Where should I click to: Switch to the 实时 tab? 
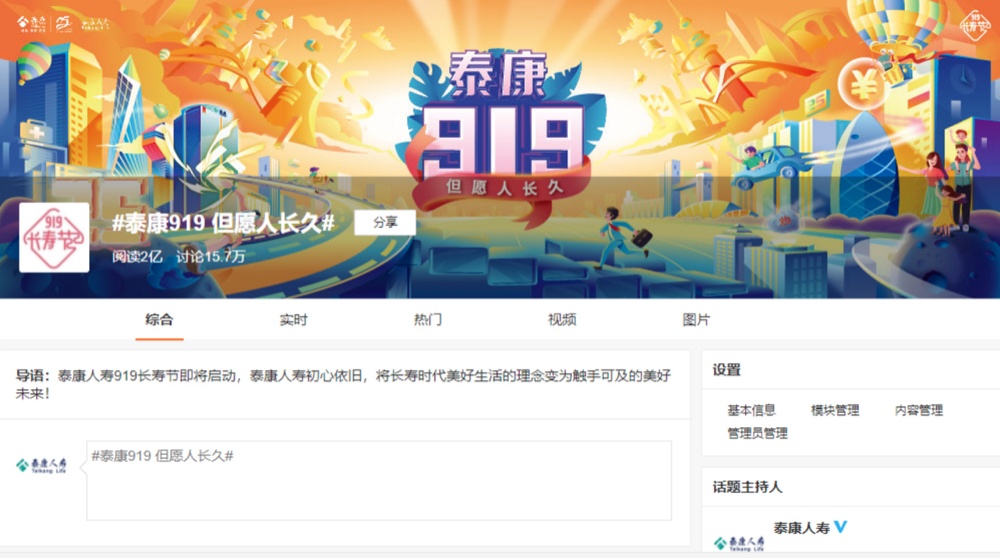(293, 319)
